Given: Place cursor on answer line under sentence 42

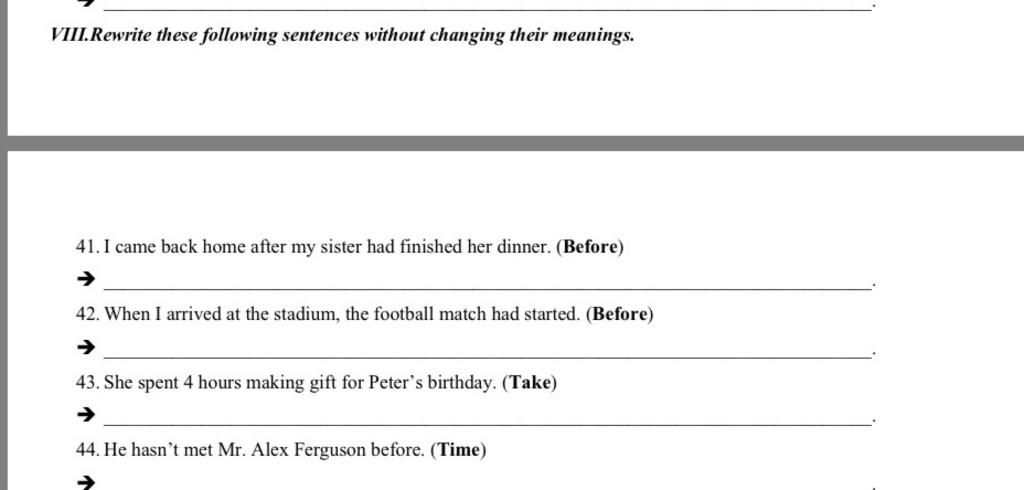Looking at the screenshot, I should [487, 356].
